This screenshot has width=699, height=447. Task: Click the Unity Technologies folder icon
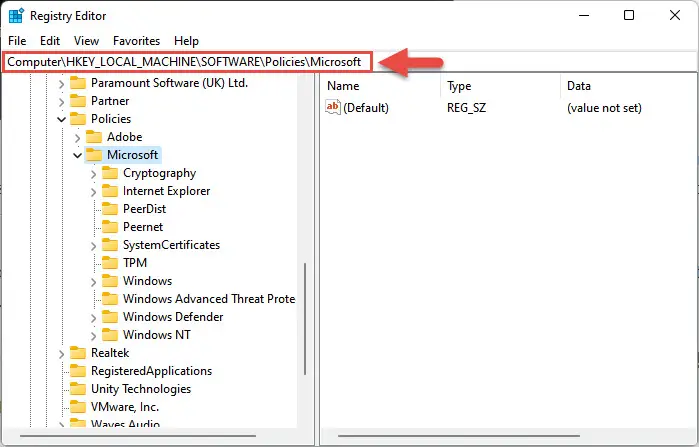click(x=78, y=388)
